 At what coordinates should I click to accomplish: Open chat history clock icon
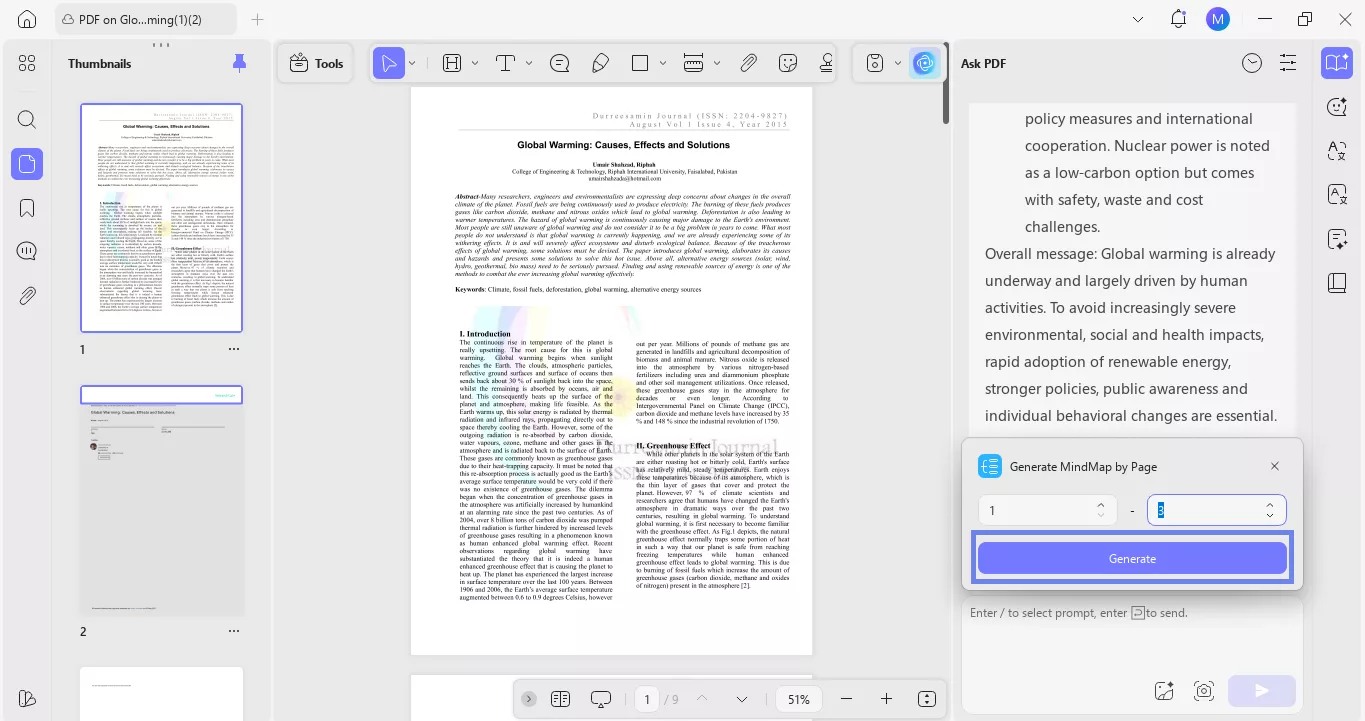[x=1252, y=63]
